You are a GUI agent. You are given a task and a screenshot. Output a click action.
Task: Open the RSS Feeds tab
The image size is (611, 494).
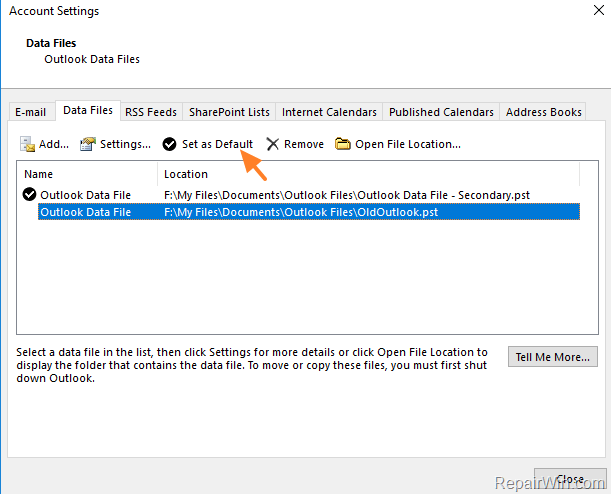click(151, 112)
